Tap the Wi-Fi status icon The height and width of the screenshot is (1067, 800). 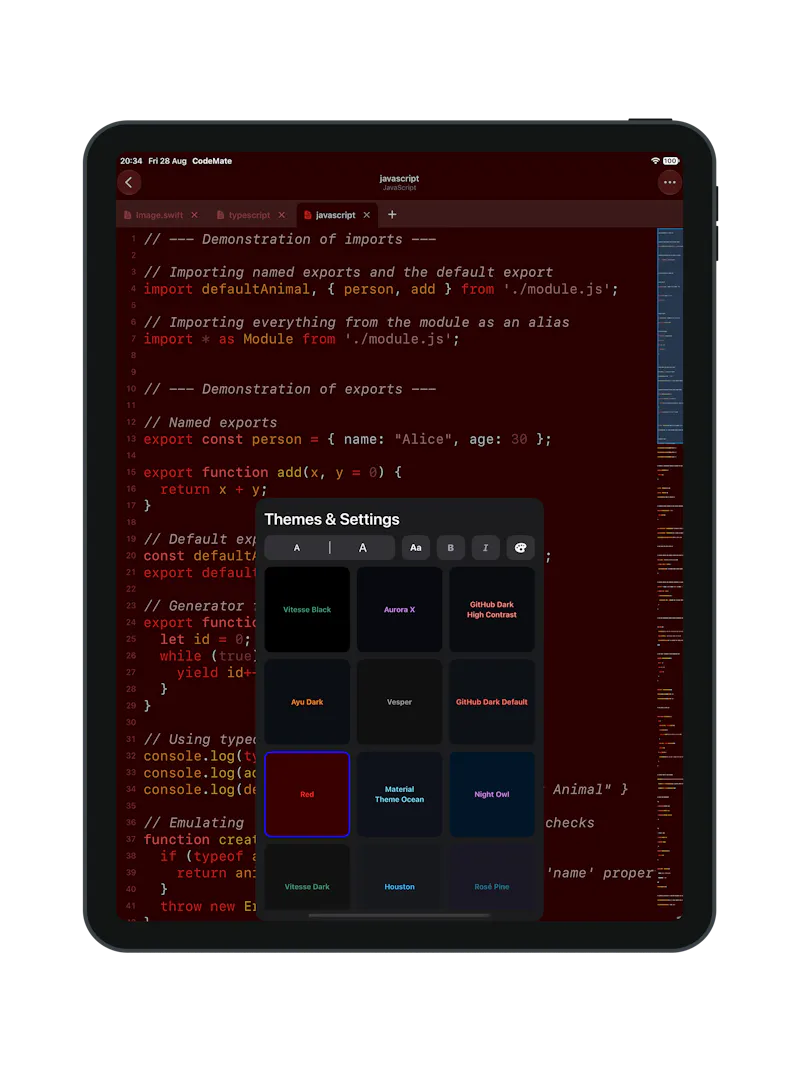(655, 161)
